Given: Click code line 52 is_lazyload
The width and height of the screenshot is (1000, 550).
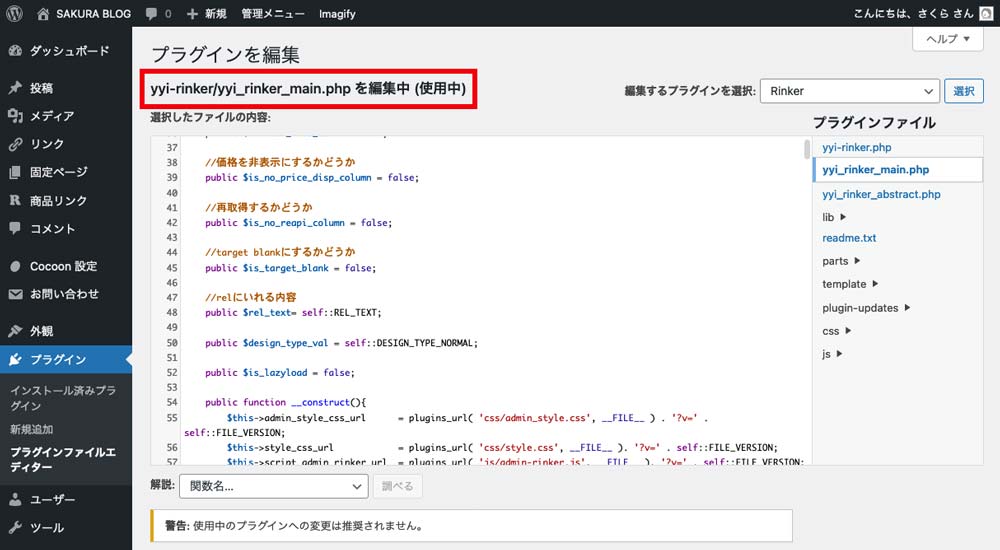Looking at the screenshot, I should click(280, 373).
